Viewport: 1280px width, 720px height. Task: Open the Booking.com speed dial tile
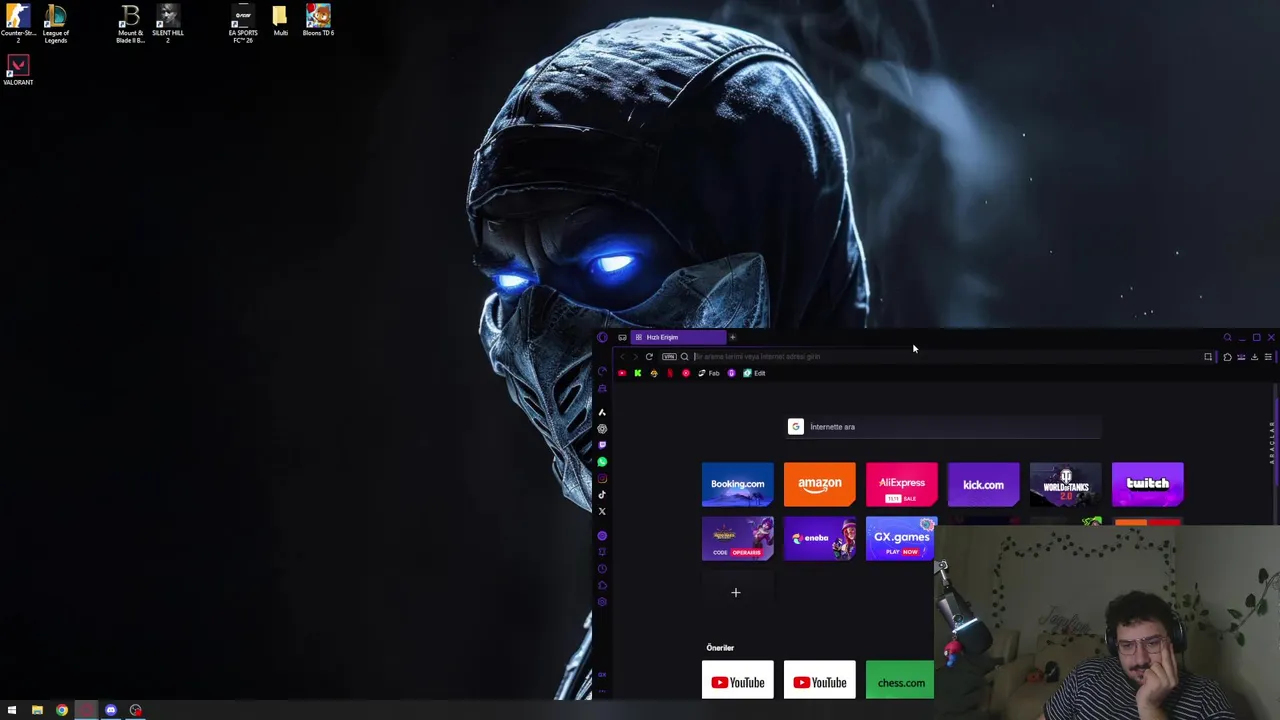click(738, 484)
